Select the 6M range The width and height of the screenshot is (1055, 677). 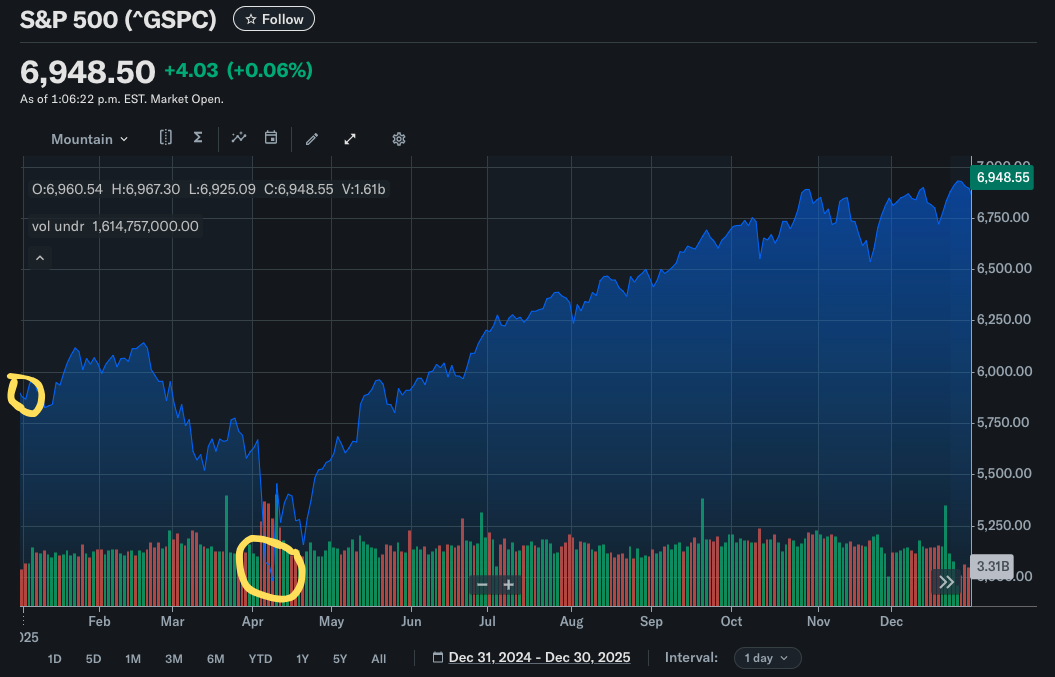tap(215, 659)
